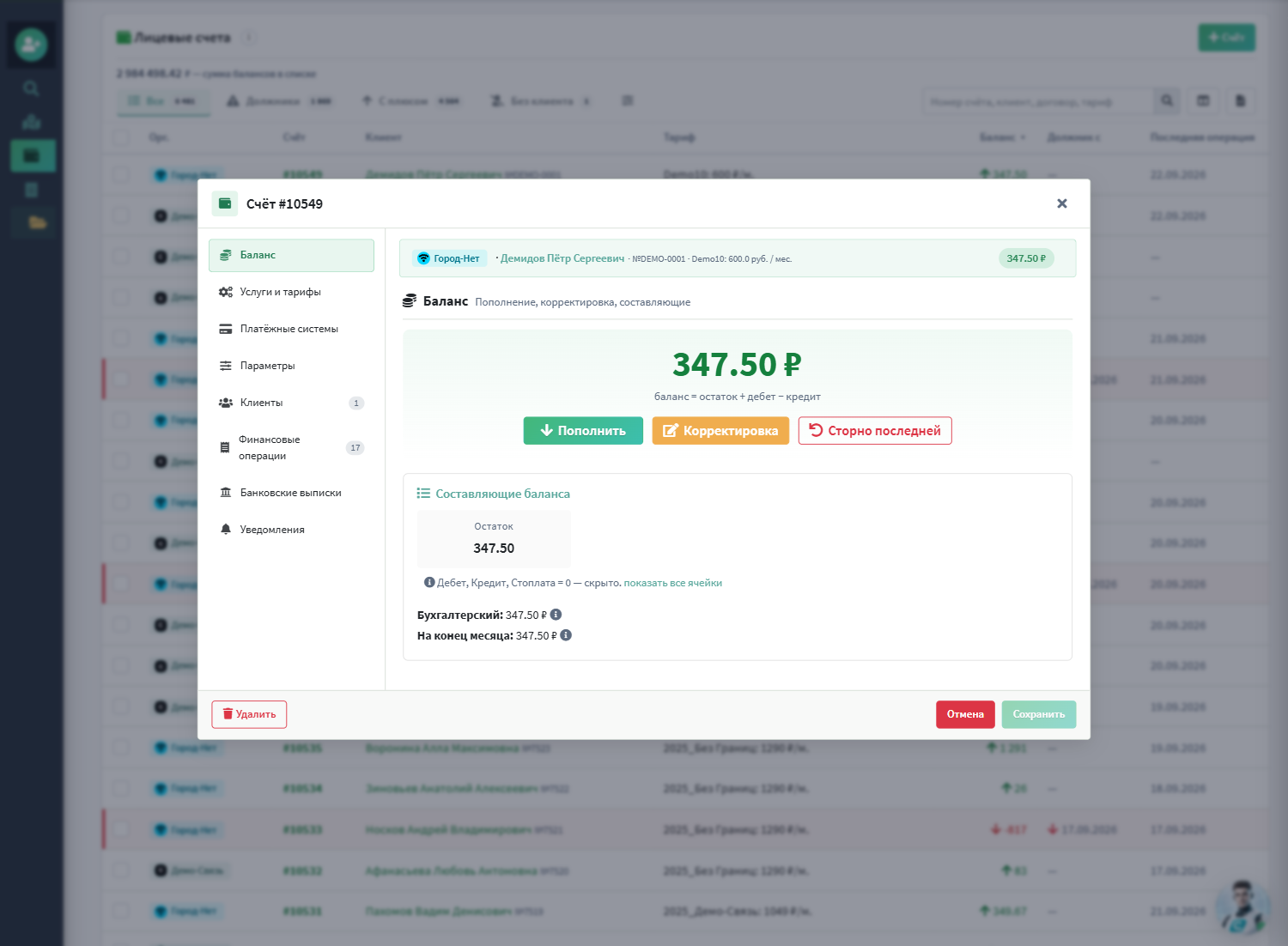Click the orange Корректировка button

coord(720,431)
